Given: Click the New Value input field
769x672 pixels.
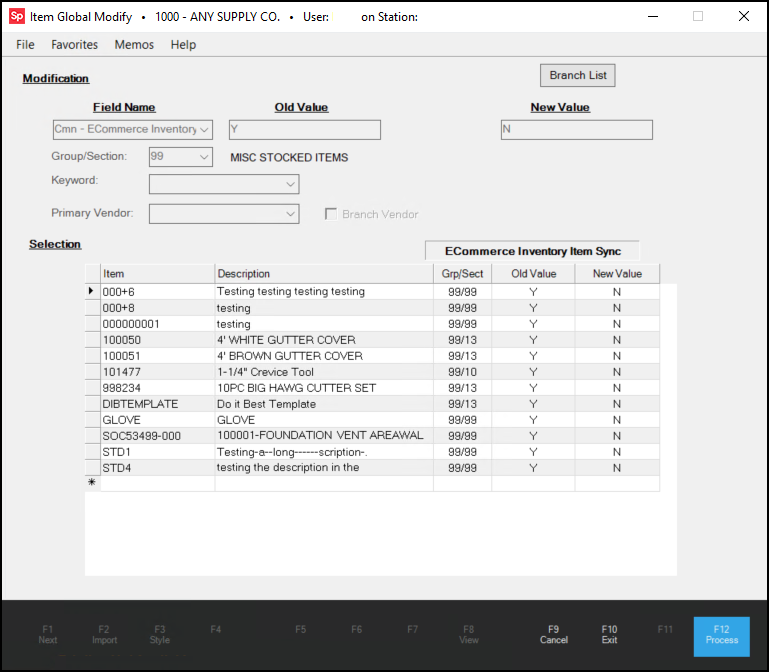Looking at the screenshot, I should pos(576,130).
